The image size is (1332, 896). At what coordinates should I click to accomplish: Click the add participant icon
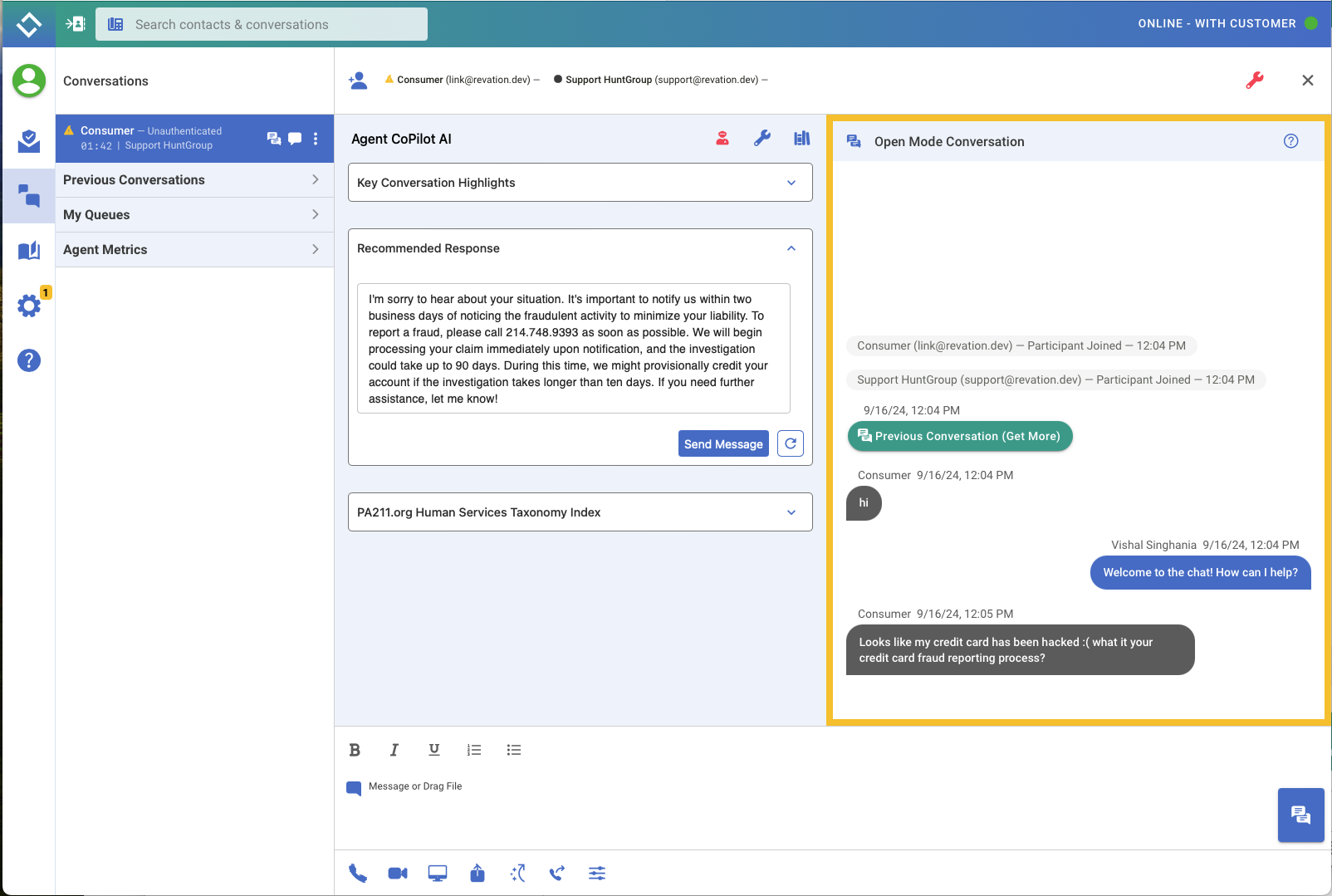coord(358,80)
